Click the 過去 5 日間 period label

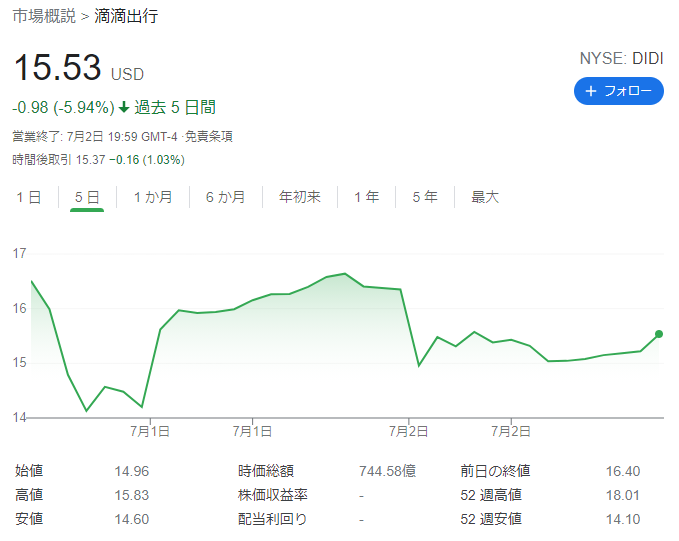click(175, 107)
